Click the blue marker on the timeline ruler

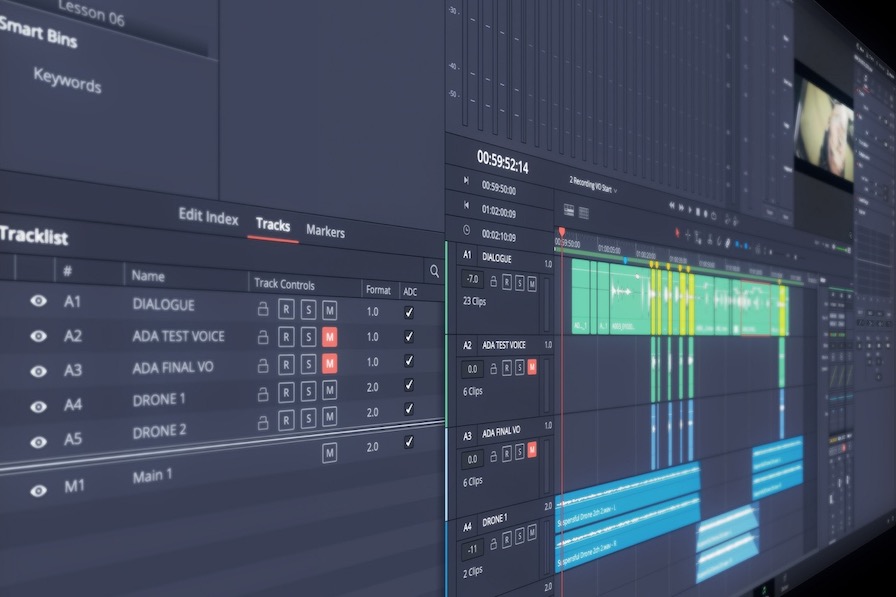(625, 261)
